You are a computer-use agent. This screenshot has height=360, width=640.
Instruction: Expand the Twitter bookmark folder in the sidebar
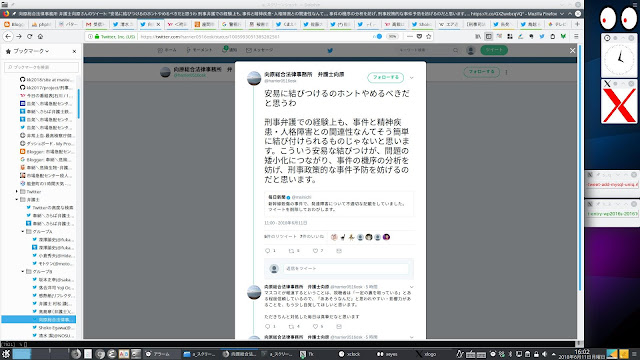17,191
